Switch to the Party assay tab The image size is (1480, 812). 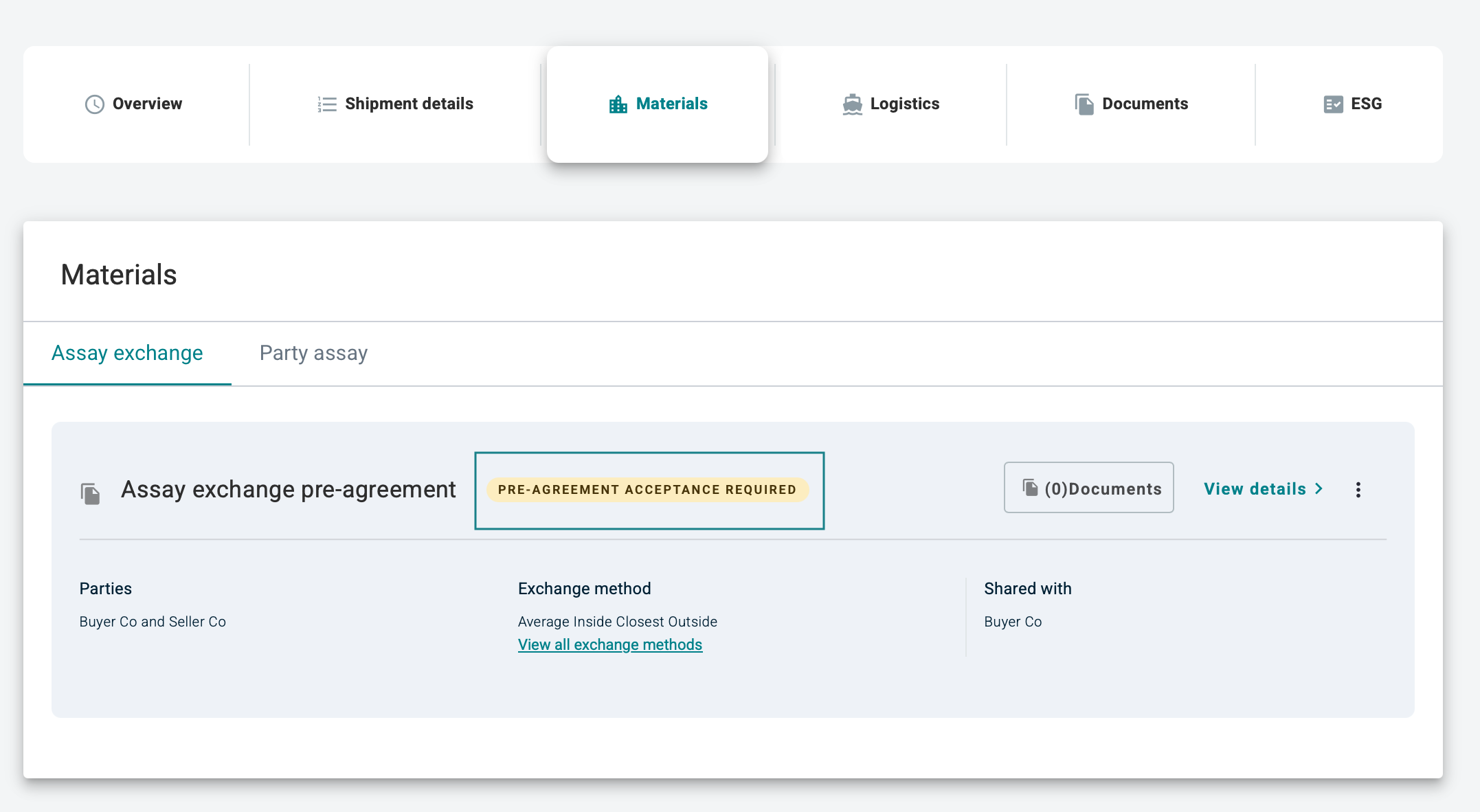click(313, 353)
